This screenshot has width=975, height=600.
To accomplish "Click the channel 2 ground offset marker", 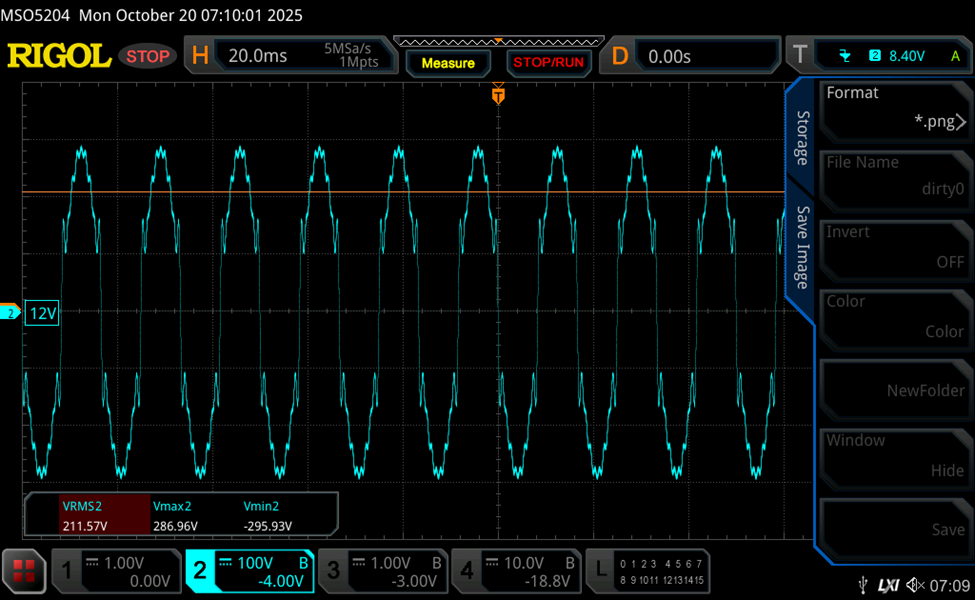I will pyautogui.click(x=12, y=313).
